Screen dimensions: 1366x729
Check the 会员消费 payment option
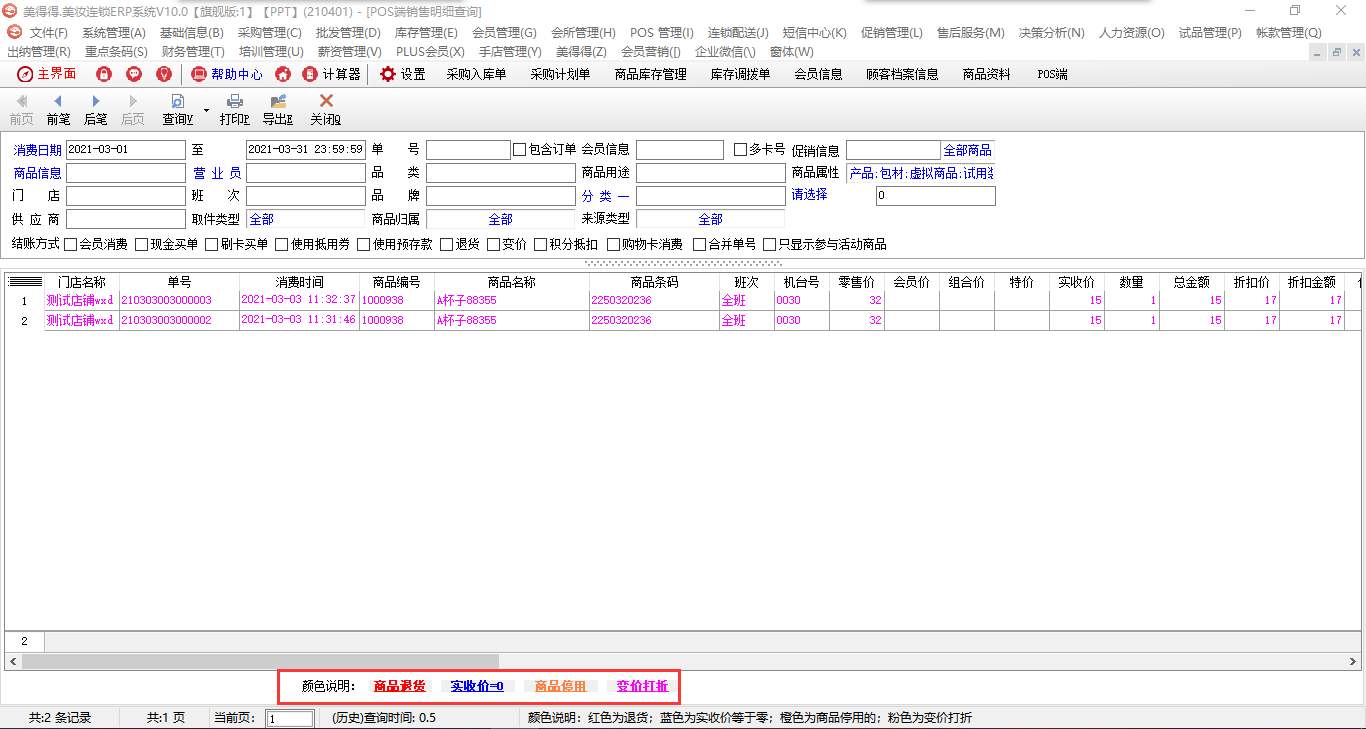tap(71, 244)
